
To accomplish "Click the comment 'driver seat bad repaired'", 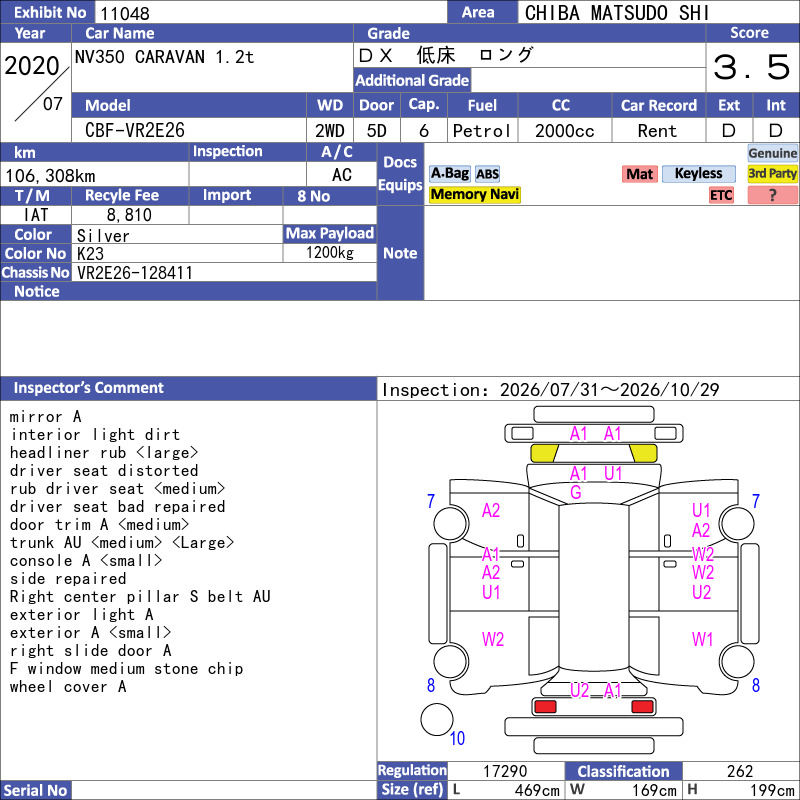I will tap(117, 507).
